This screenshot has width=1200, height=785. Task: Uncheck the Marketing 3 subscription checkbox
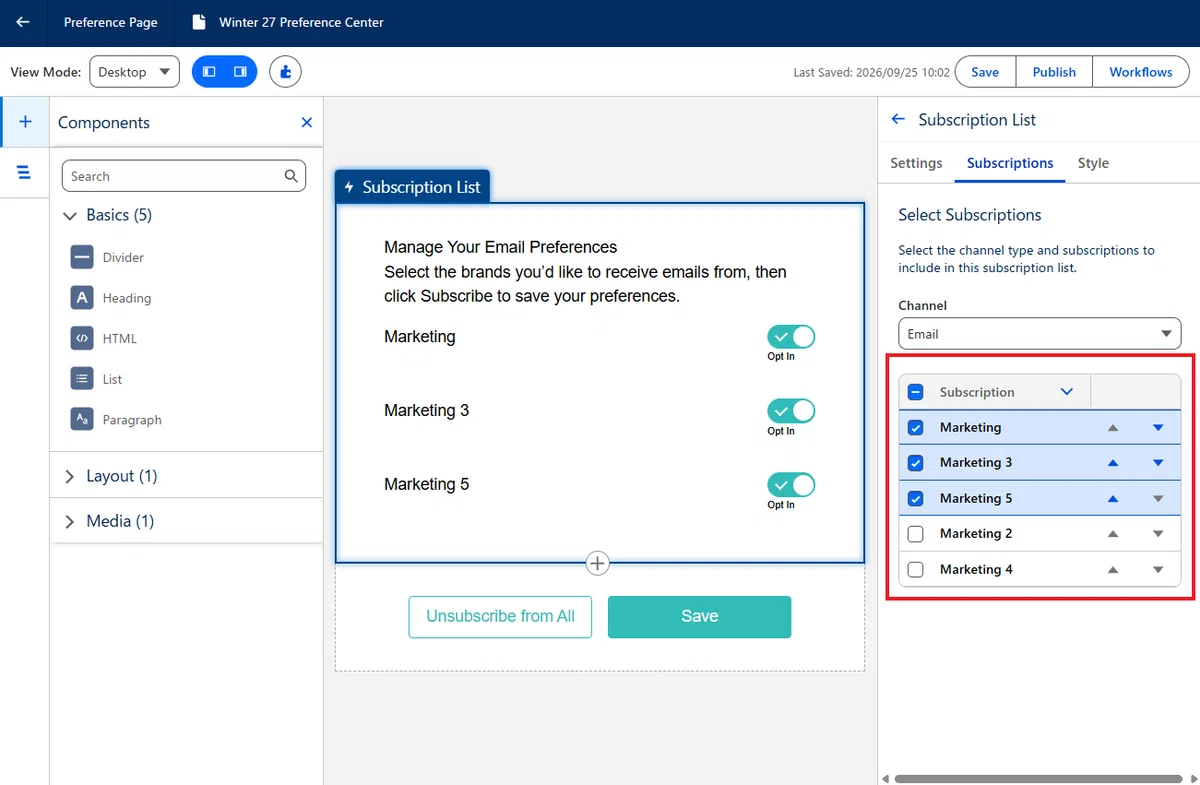[x=915, y=463]
